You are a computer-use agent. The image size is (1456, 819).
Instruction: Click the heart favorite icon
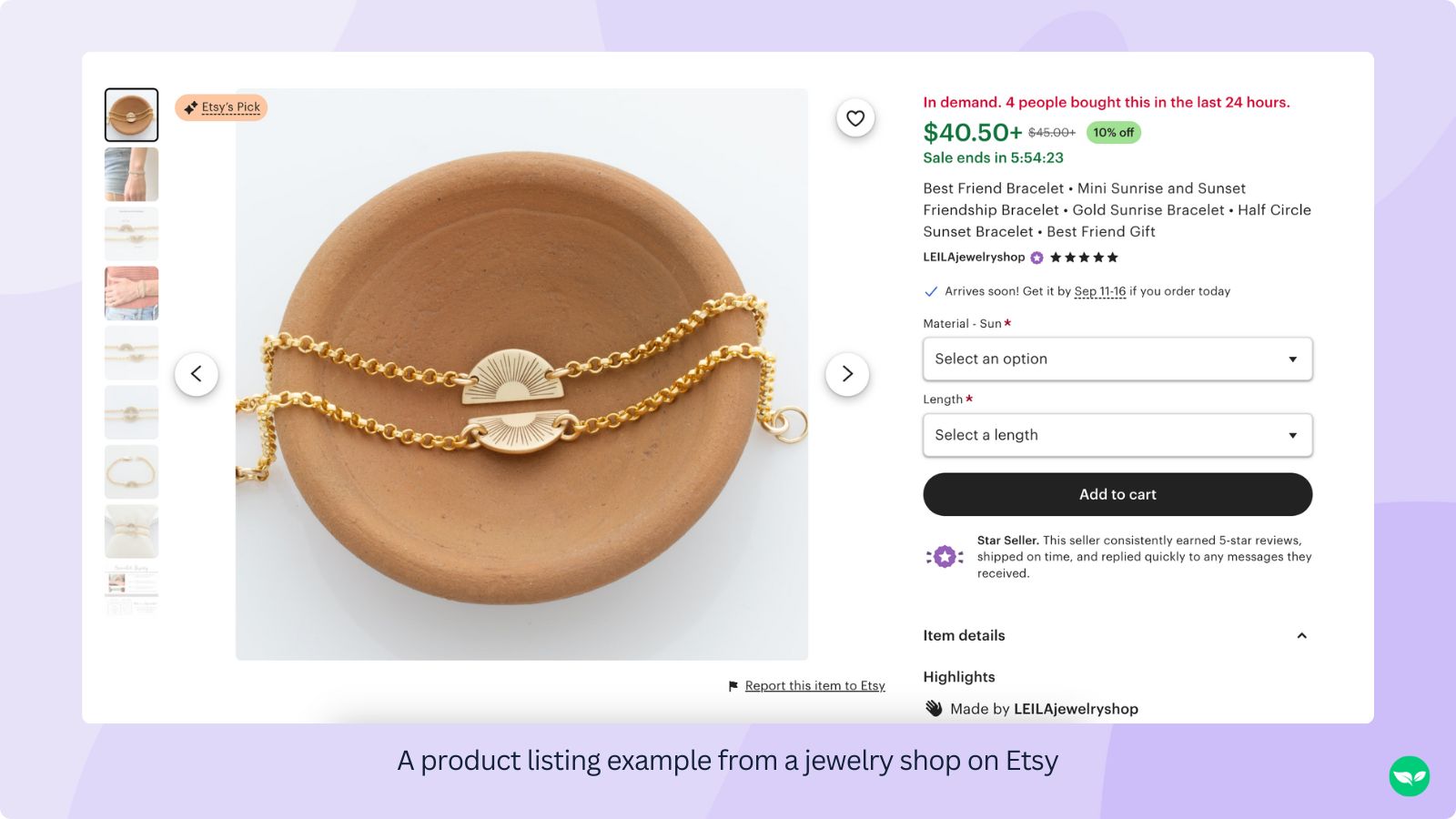(854, 117)
